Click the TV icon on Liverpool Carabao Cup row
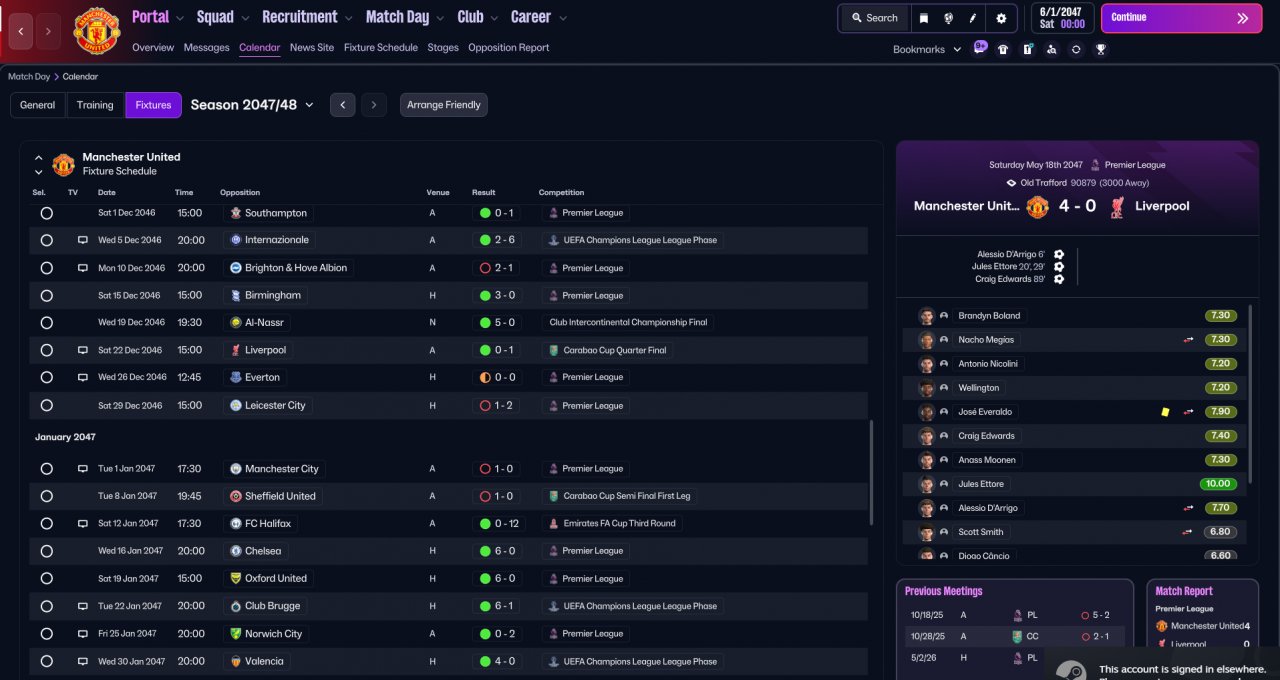This screenshot has width=1280, height=680. coord(83,351)
